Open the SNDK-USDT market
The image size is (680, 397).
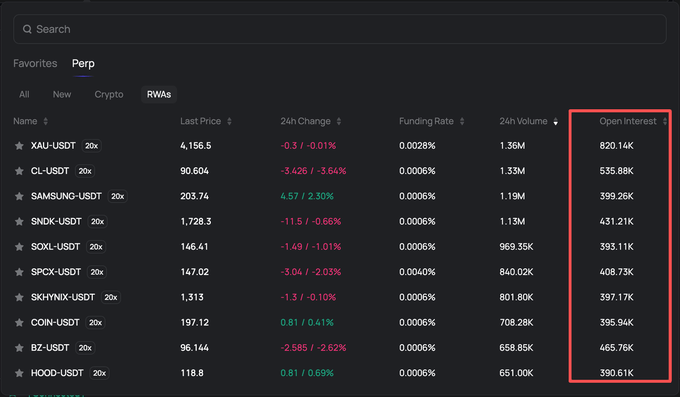(x=56, y=221)
